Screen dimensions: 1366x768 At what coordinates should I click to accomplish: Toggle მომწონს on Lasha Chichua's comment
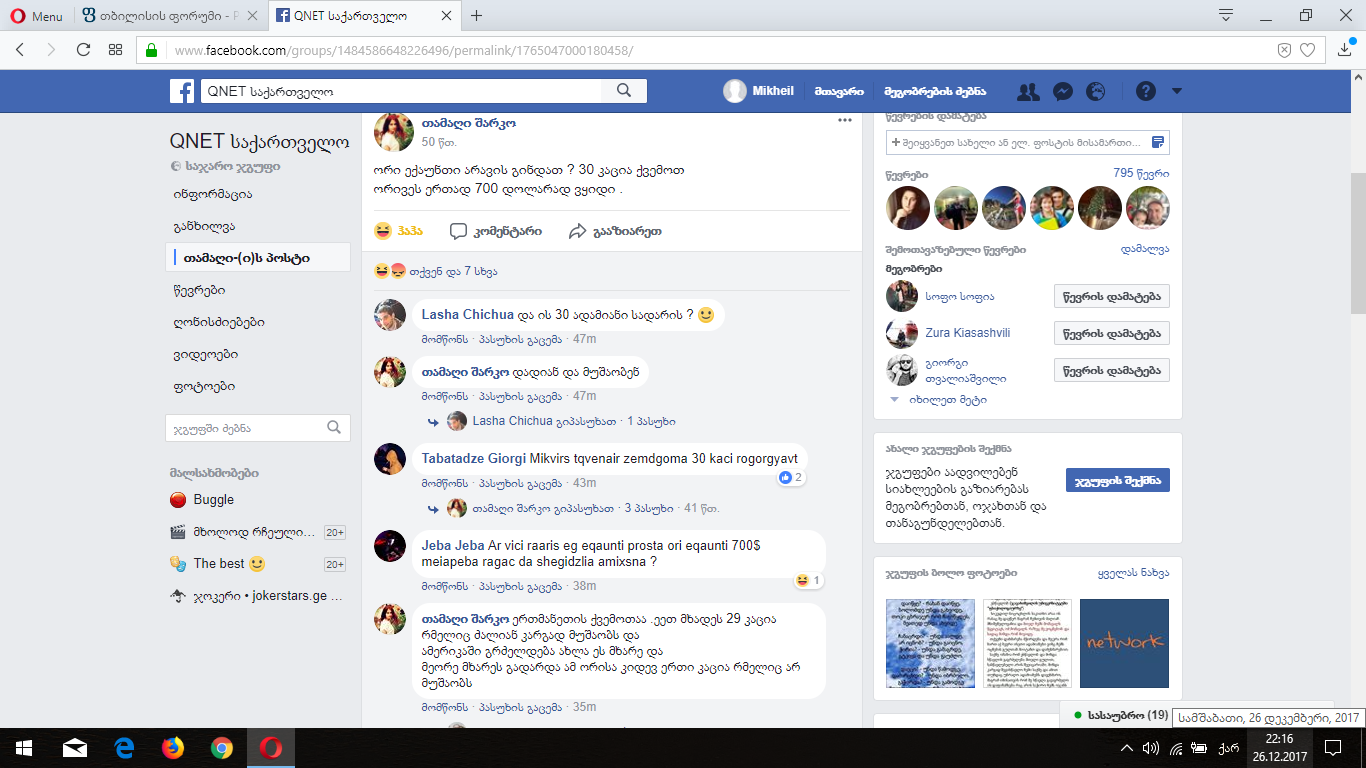(444, 339)
